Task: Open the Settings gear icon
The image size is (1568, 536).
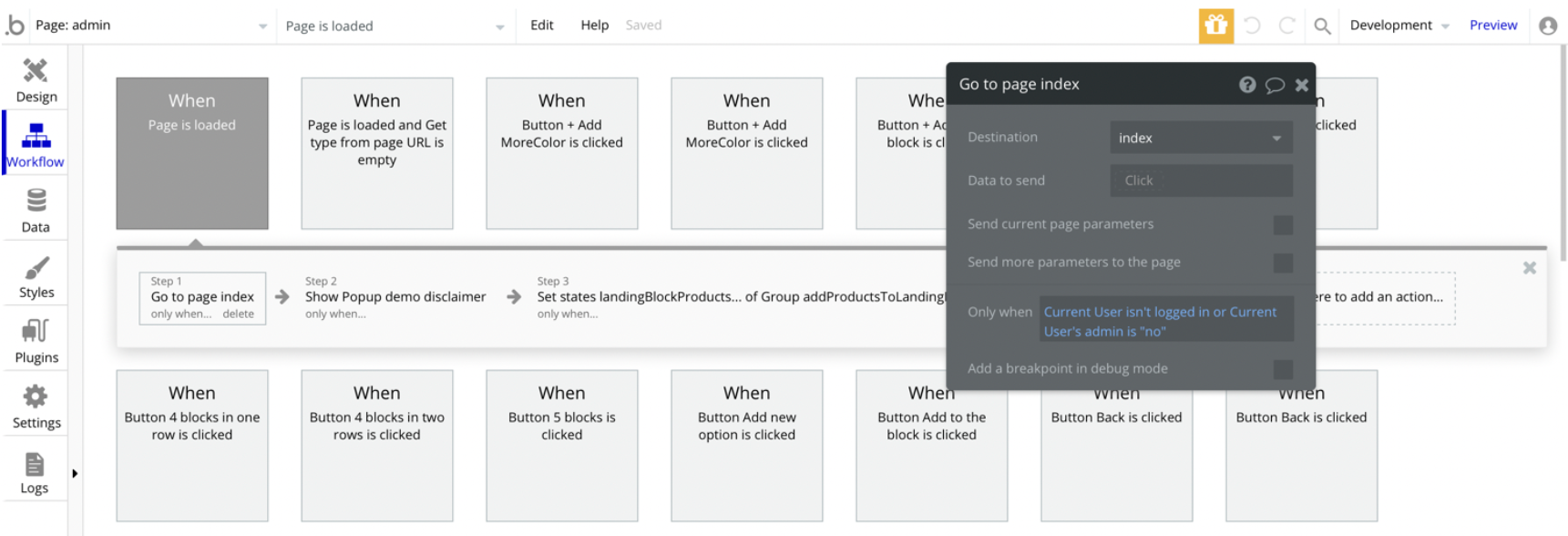Action: (x=36, y=397)
